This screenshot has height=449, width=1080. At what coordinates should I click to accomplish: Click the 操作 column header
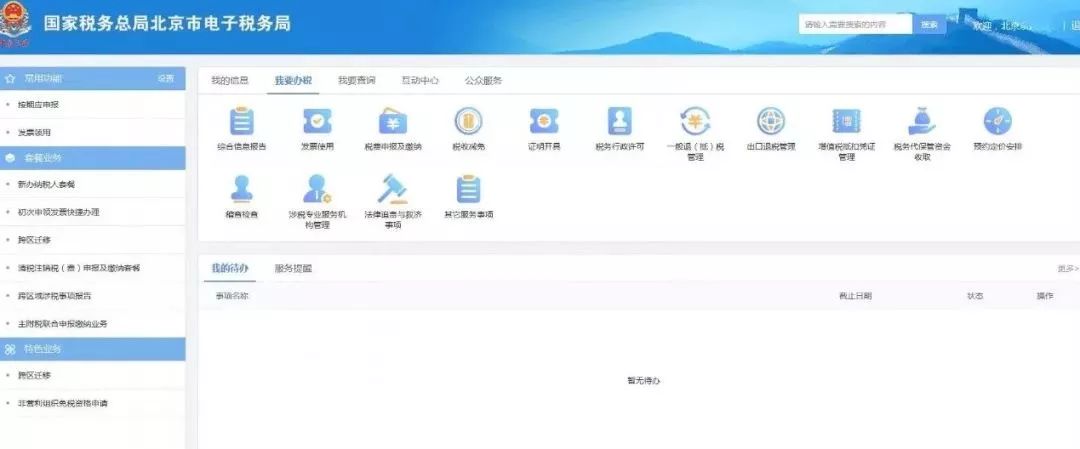[x=1044, y=295]
